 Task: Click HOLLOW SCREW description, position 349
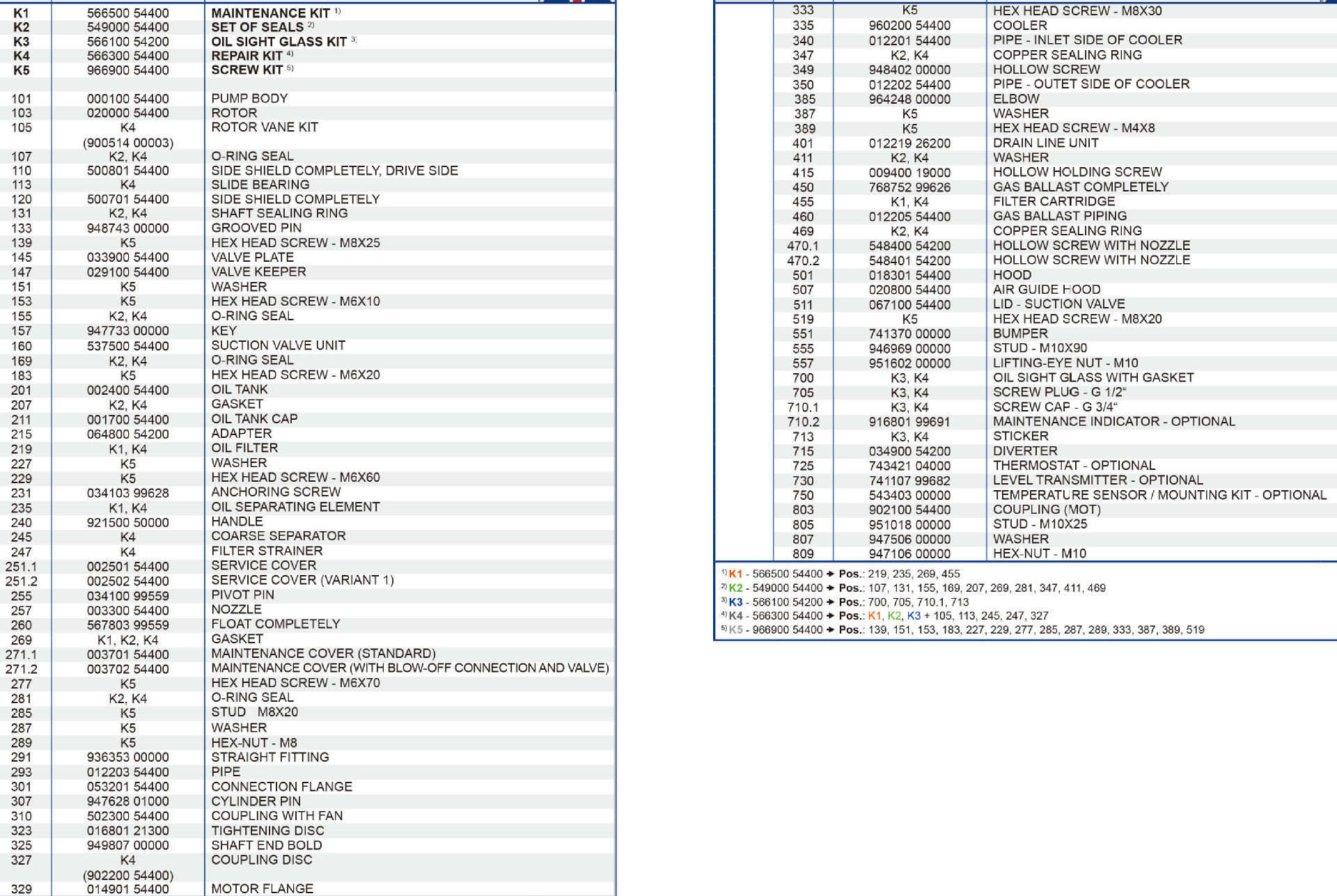point(1046,70)
